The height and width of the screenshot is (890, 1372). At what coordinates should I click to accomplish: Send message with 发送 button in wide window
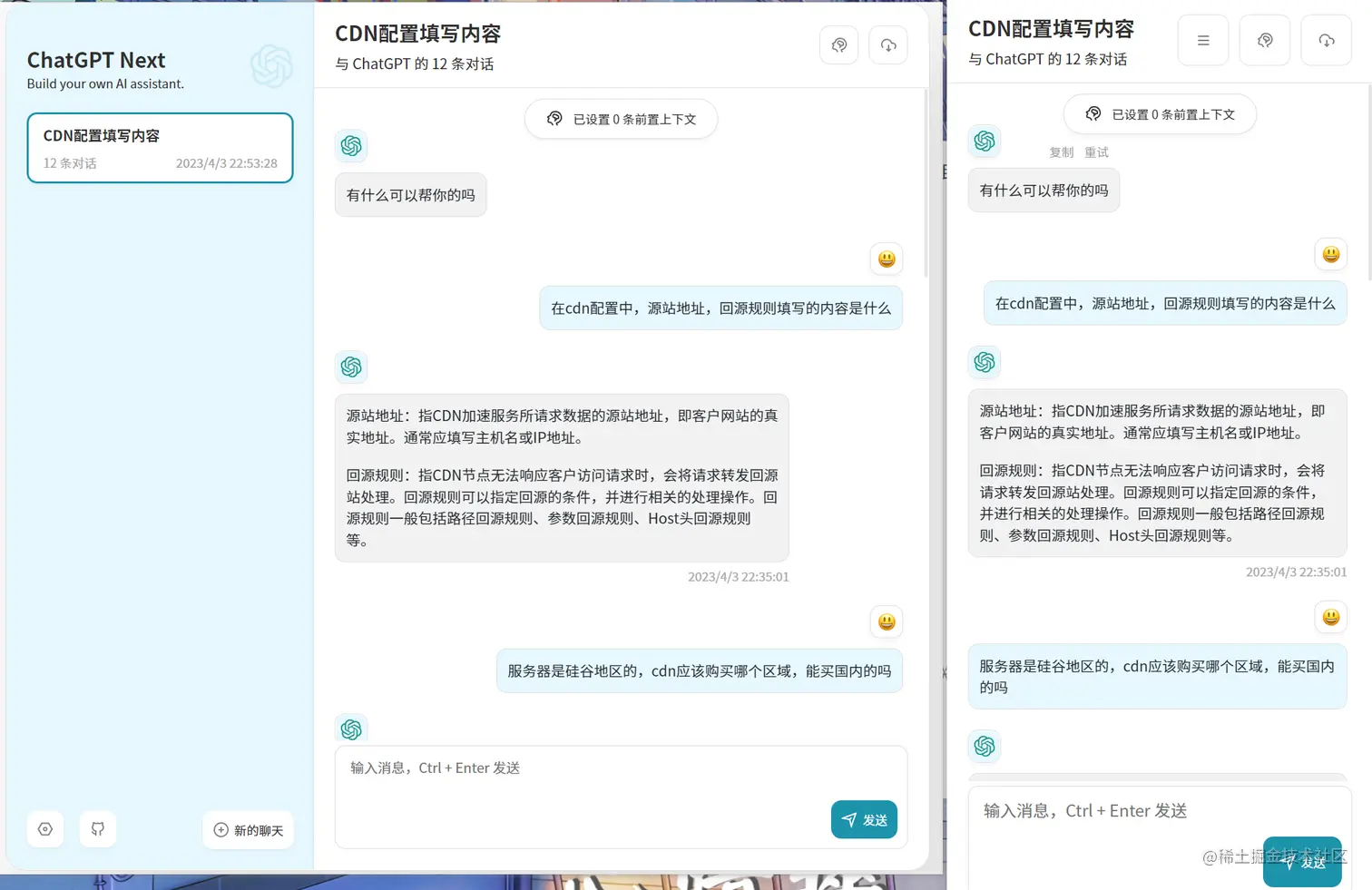click(864, 819)
